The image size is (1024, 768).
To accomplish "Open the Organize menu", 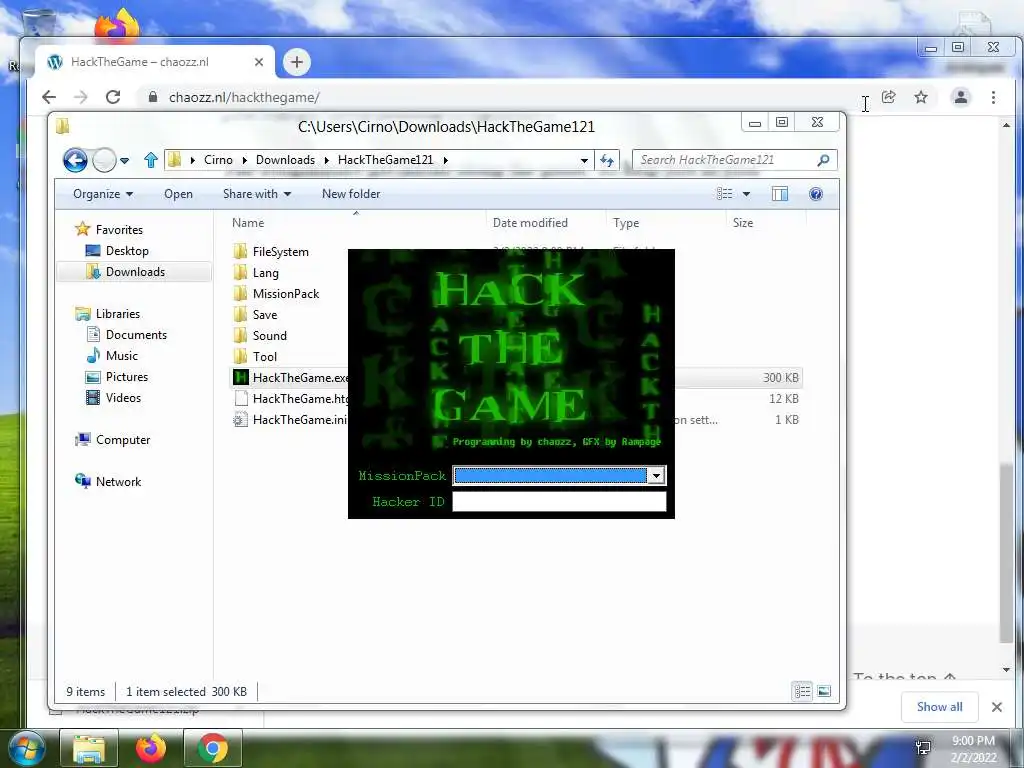I will (x=103, y=194).
